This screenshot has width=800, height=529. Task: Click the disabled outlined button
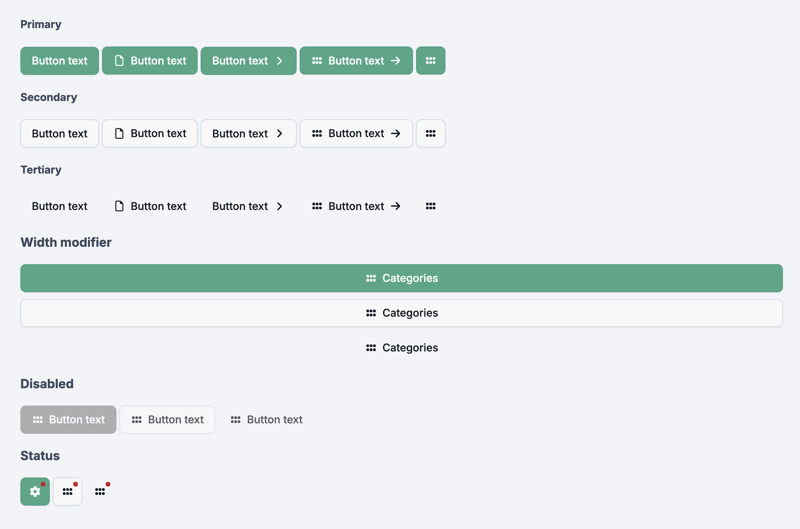click(x=167, y=420)
